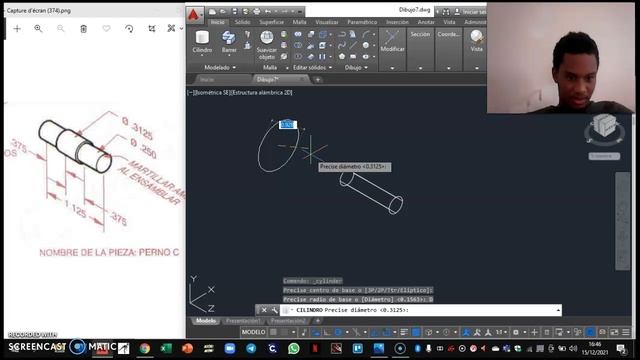The width and height of the screenshot is (640, 360).
Task: Add new layout with plus next to Presentación2
Action: coord(318,321)
